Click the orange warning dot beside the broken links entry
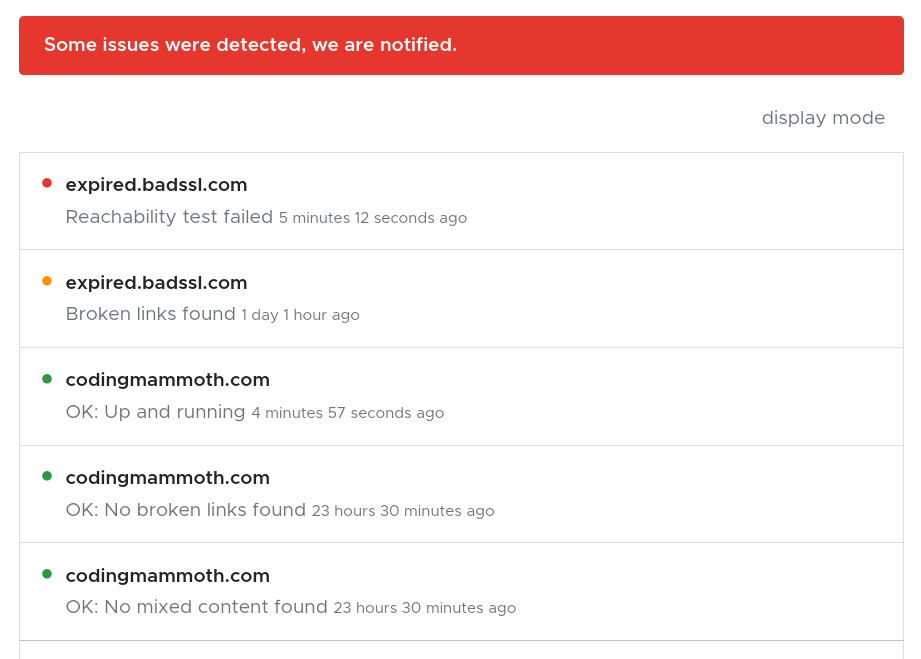Image resolution: width=921 pixels, height=659 pixels. click(x=47, y=281)
